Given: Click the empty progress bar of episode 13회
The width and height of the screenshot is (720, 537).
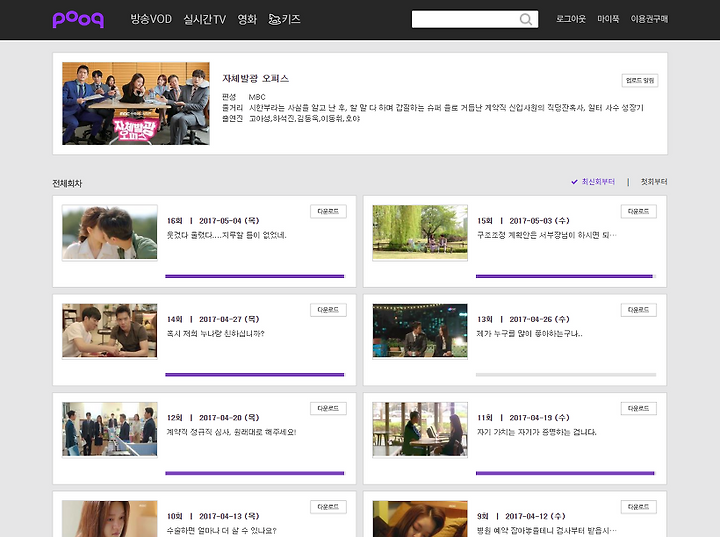Looking at the screenshot, I should pyautogui.click(x=566, y=375).
